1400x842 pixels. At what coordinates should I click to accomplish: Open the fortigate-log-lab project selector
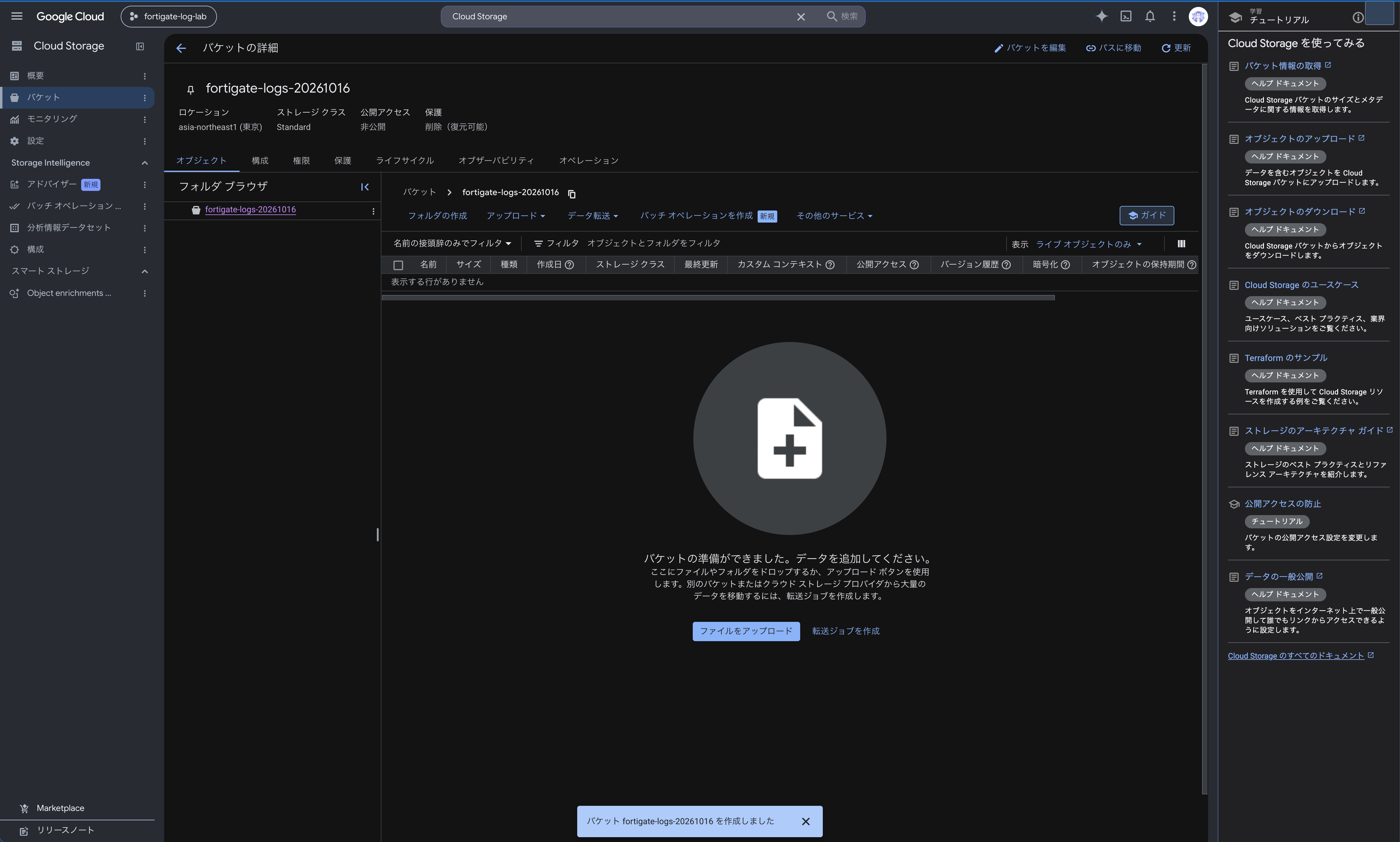pyautogui.click(x=169, y=17)
